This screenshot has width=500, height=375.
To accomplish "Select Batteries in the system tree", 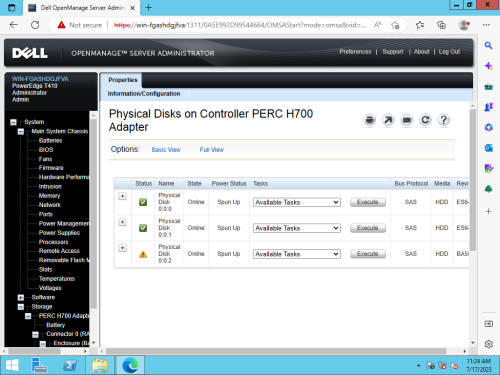I will tap(50, 141).
